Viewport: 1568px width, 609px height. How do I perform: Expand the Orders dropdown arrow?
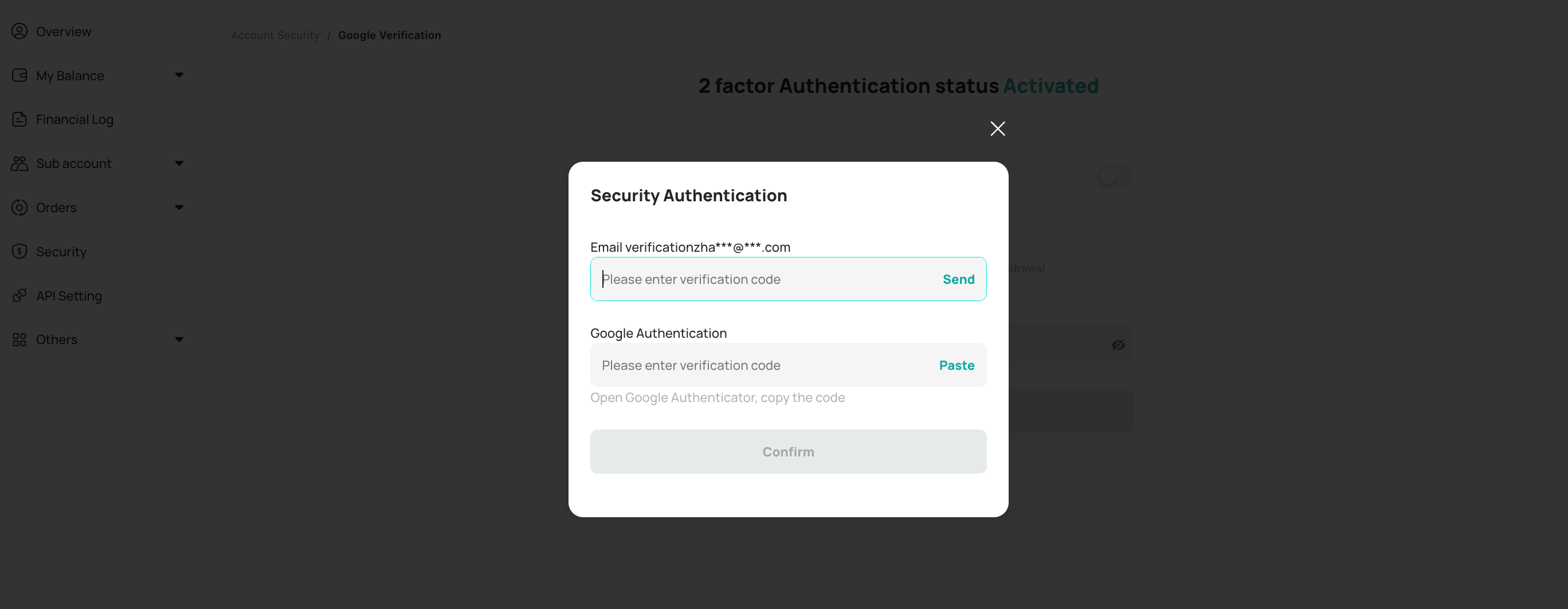point(179,208)
